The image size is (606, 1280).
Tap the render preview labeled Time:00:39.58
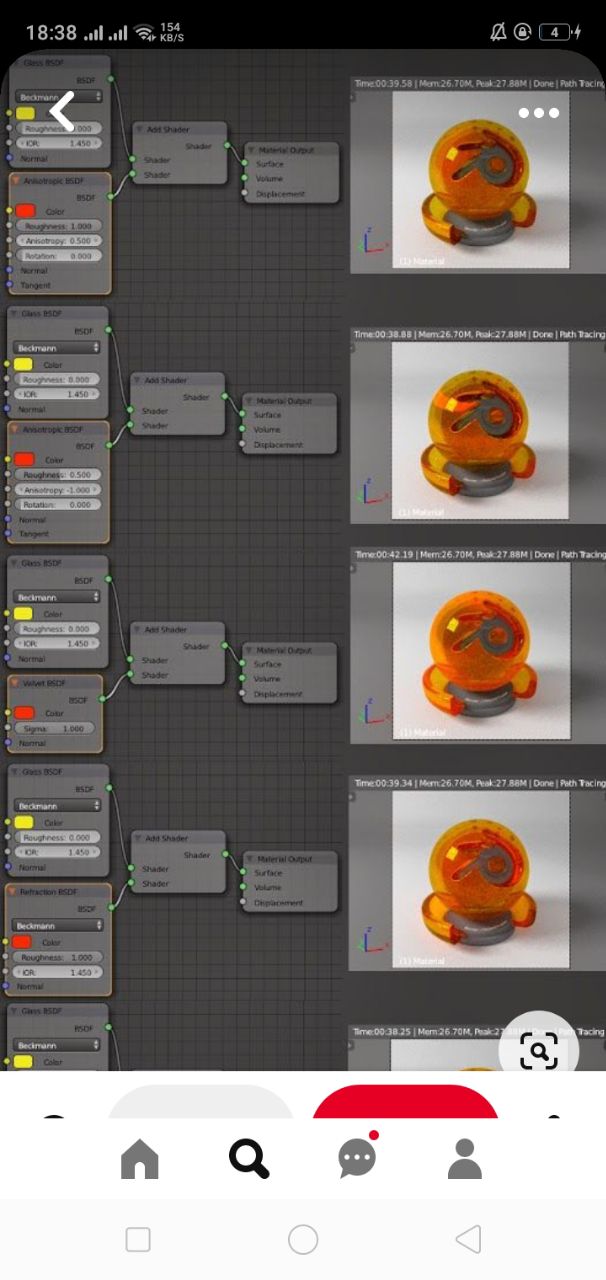(478, 173)
